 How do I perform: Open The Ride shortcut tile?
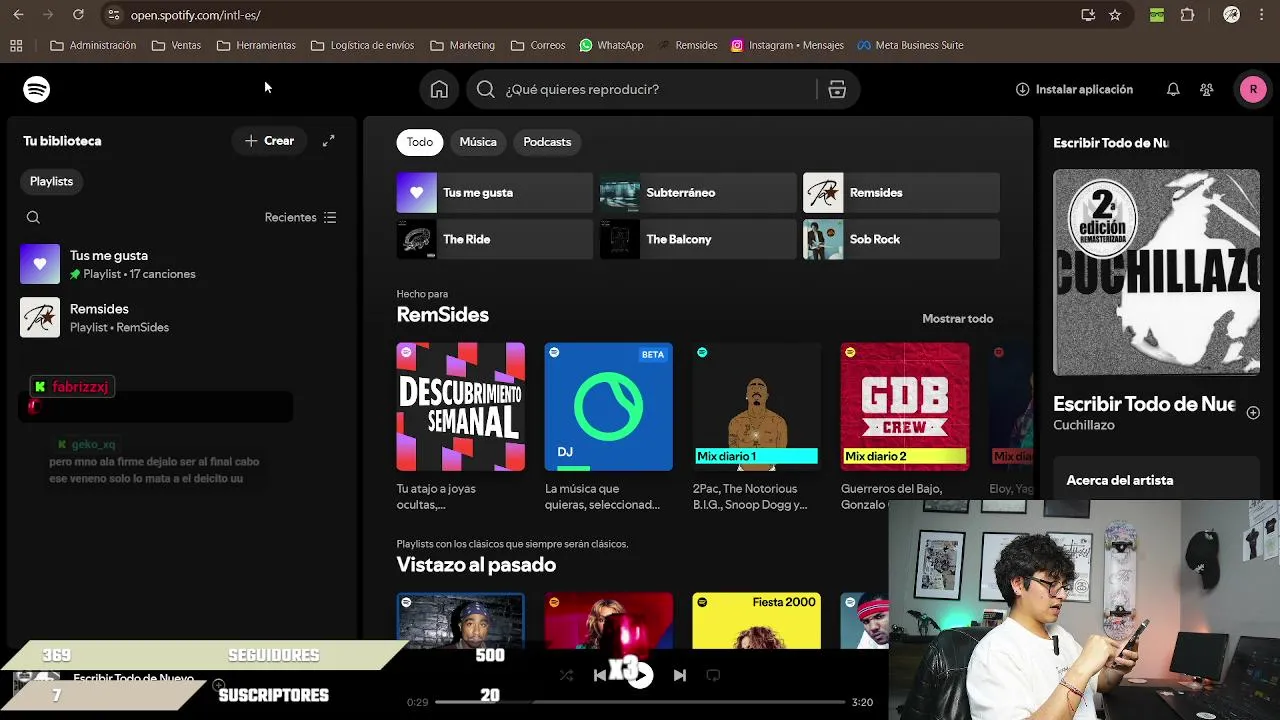coord(495,240)
